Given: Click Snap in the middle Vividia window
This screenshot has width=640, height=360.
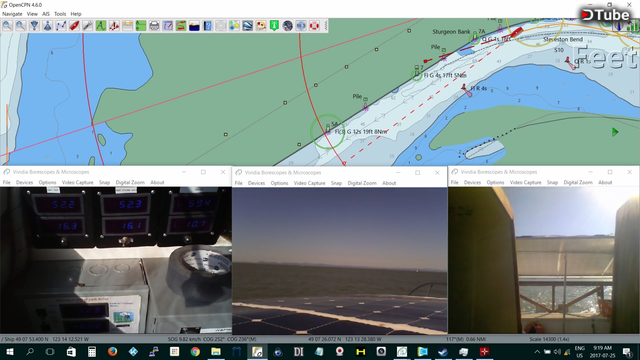Looking at the screenshot, I should coord(336,183).
